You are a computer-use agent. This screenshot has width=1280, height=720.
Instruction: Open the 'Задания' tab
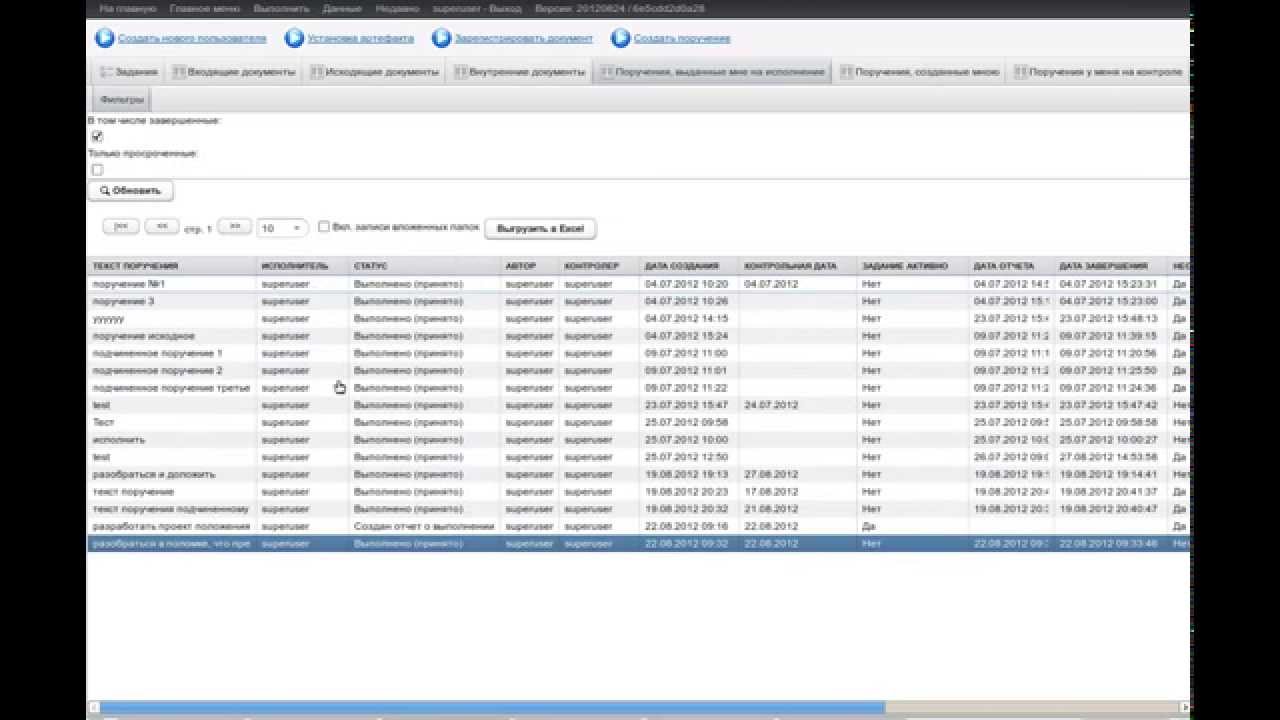click(128, 72)
